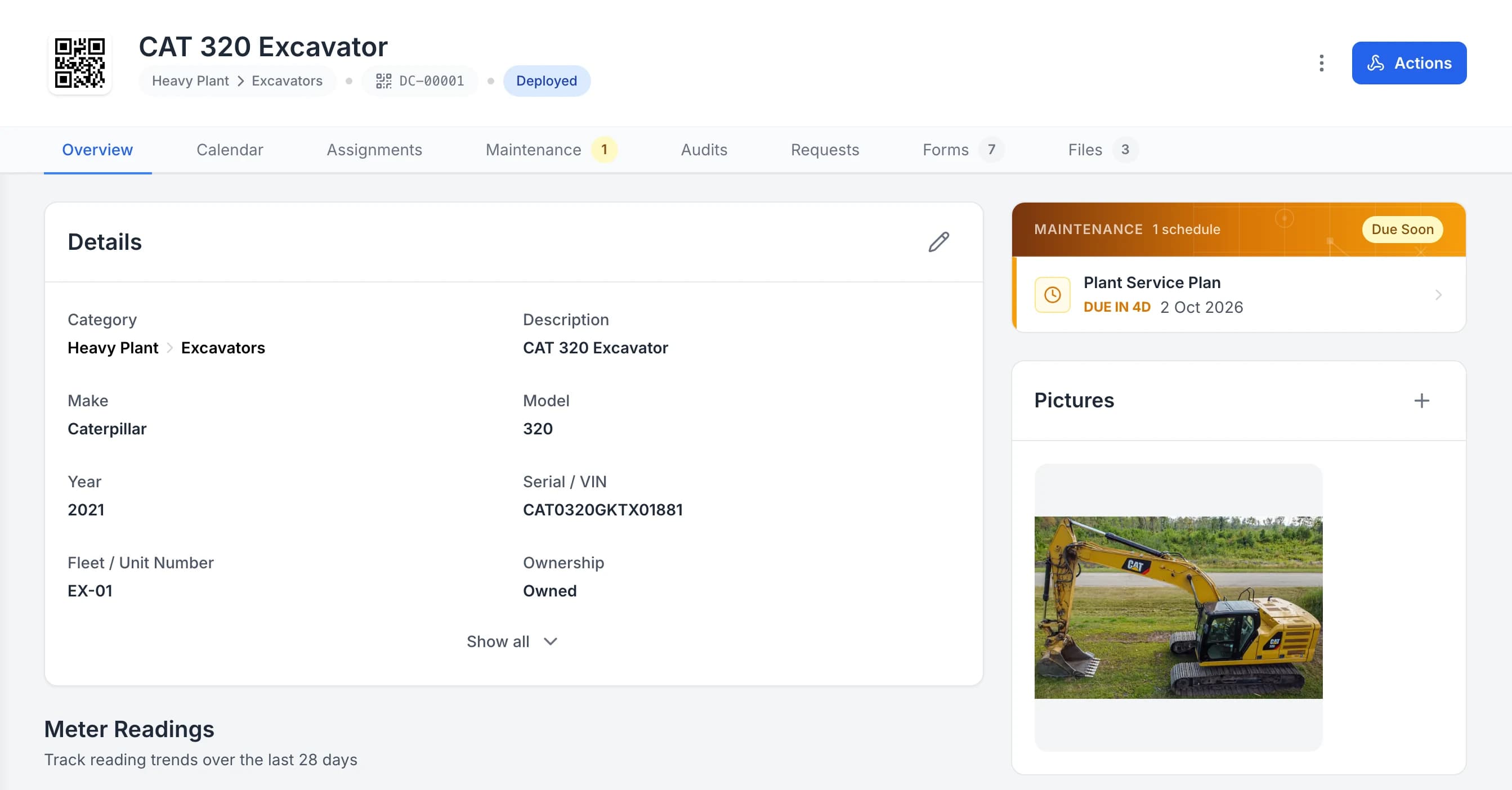Image resolution: width=1512 pixels, height=790 pixels.
Task: Select the Overview tab
Action: point(97,150)
